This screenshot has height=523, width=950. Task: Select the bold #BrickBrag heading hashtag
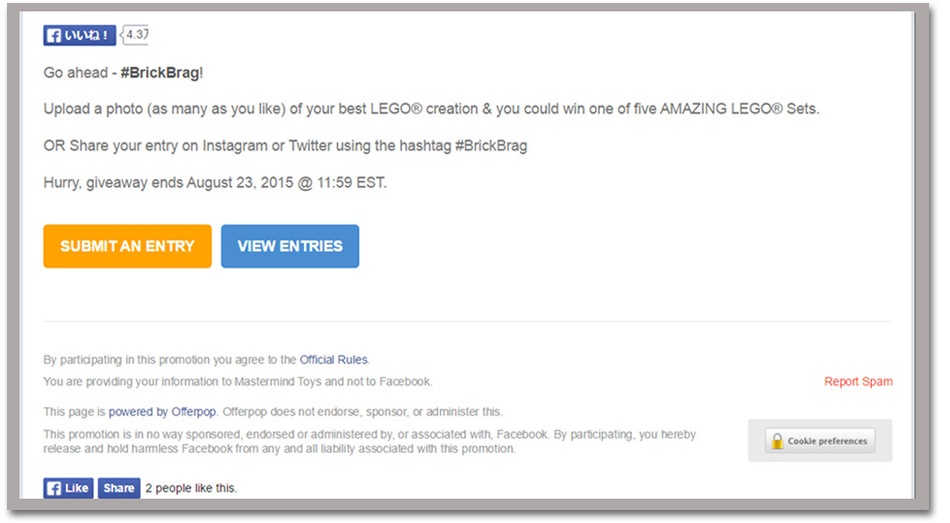pyautogui.click(x=160, y=73)
